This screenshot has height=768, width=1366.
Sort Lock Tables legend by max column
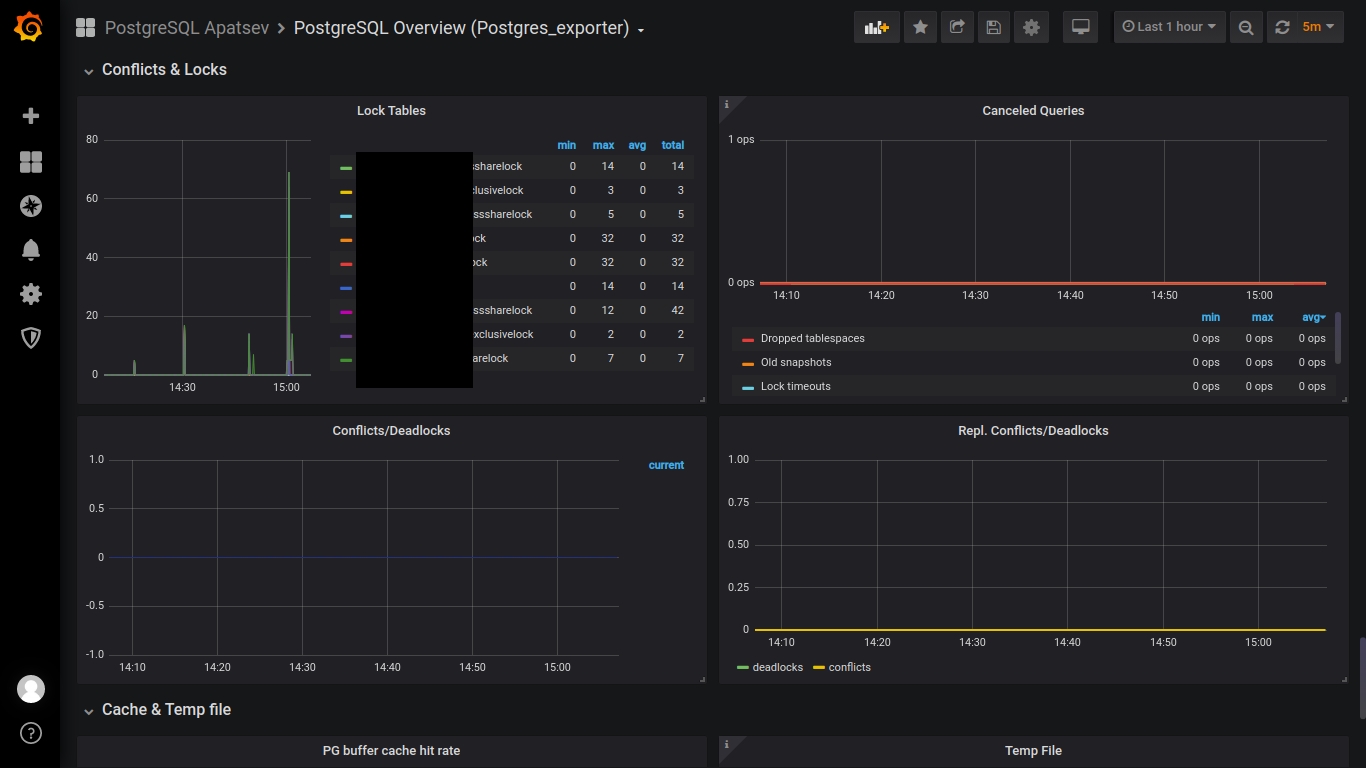pyautogui.click(x=603, y=145)
